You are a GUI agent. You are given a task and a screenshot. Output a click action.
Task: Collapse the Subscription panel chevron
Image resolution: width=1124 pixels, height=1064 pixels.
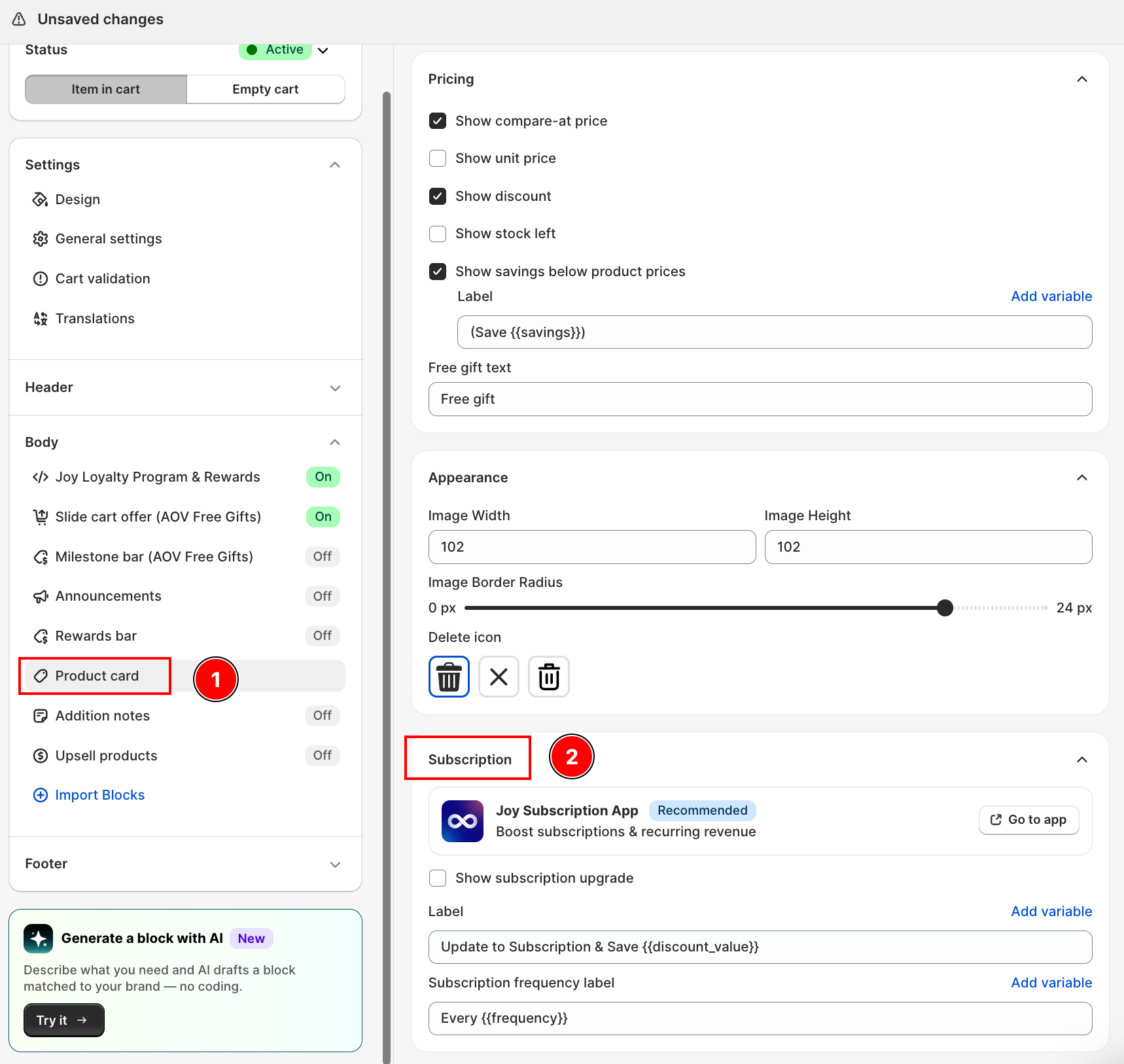(x=1082, y=760)
